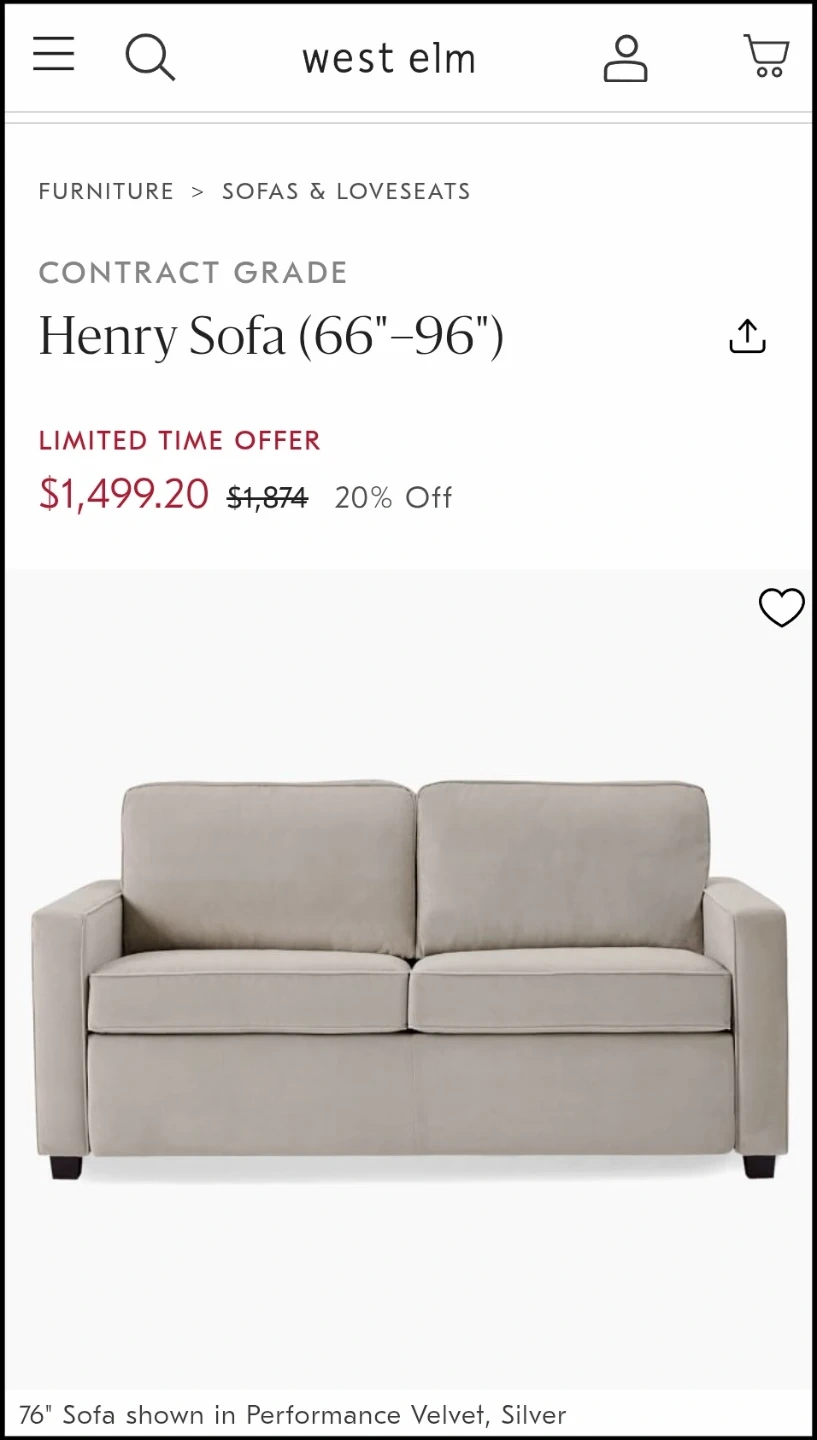Click the $1,499.20 sale price
817x1440 pixels.
tap(124, 494)
